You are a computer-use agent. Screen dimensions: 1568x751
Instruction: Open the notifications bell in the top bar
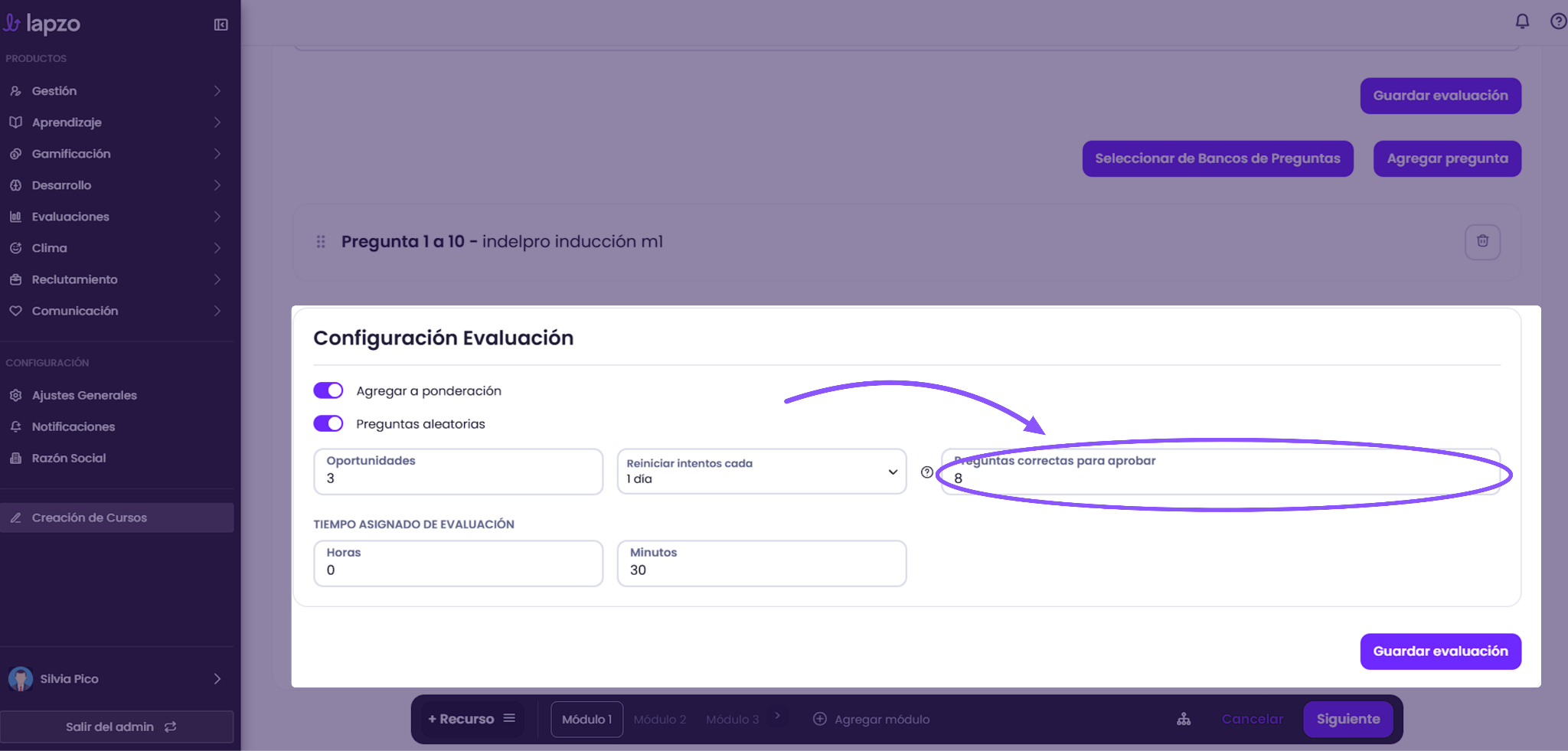click(x=1522, y=21)
